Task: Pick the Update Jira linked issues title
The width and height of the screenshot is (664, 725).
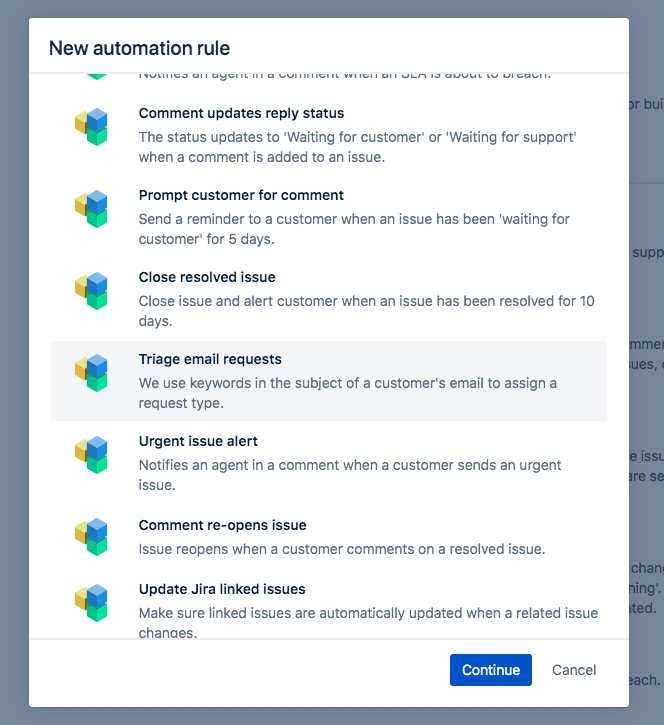Action: point(222,589)
